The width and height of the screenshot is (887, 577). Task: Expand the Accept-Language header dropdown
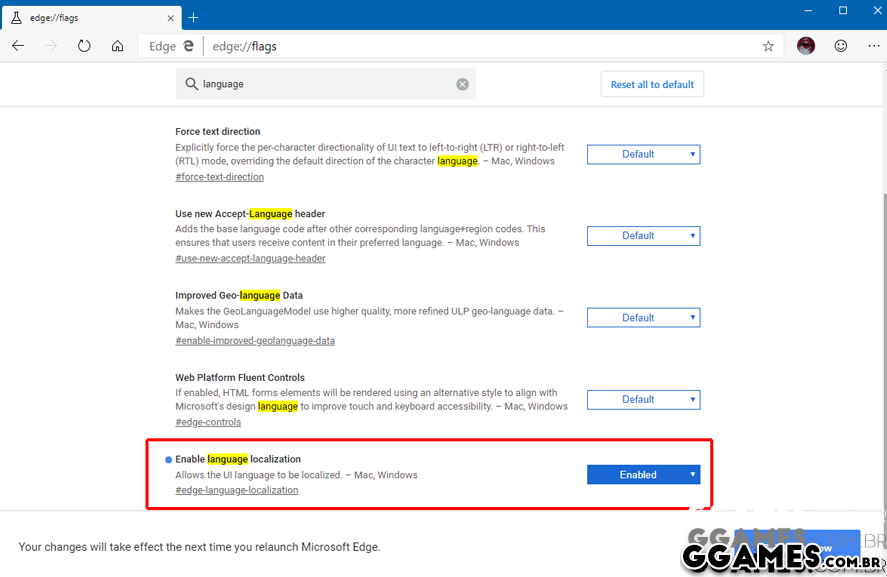click(x=643, y=236)
